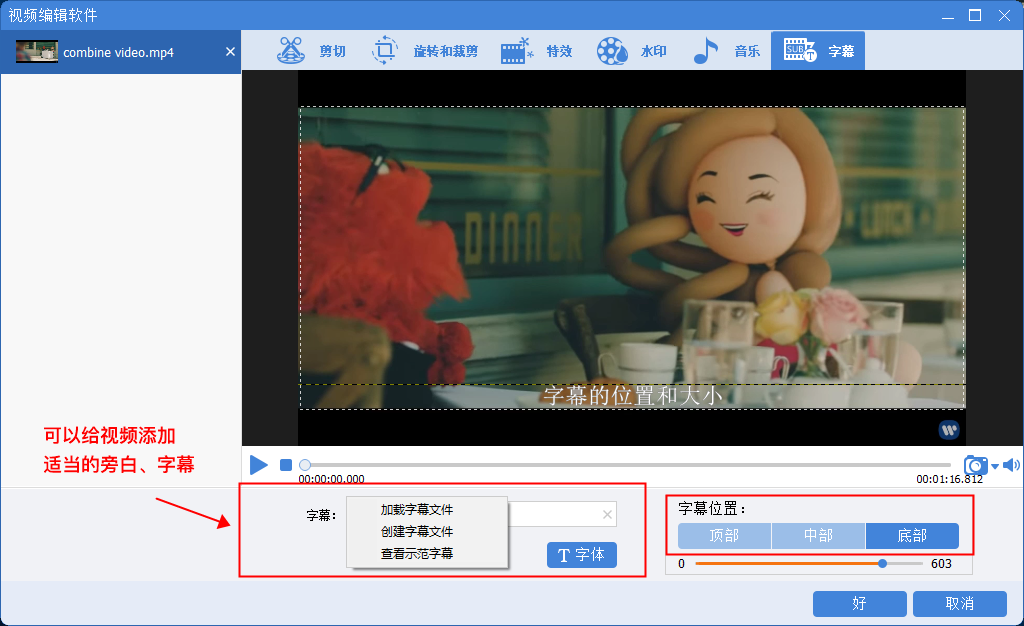Click the 00:00:00.000 current time text
Screen dimensions: 1024x626
click(x=331, y=479)
